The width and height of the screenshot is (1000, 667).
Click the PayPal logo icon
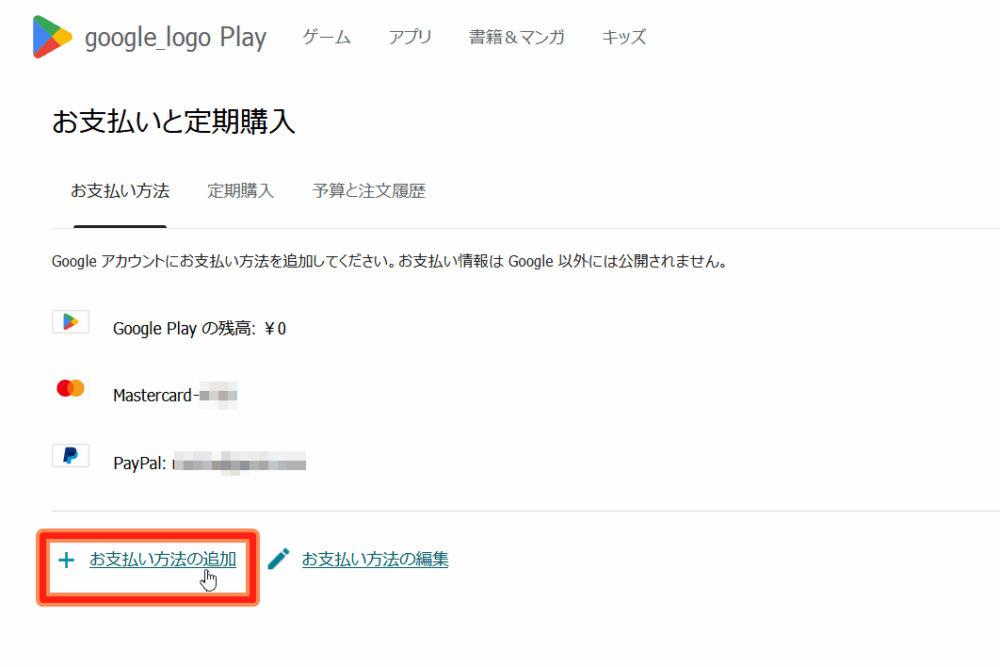(70, 456)
